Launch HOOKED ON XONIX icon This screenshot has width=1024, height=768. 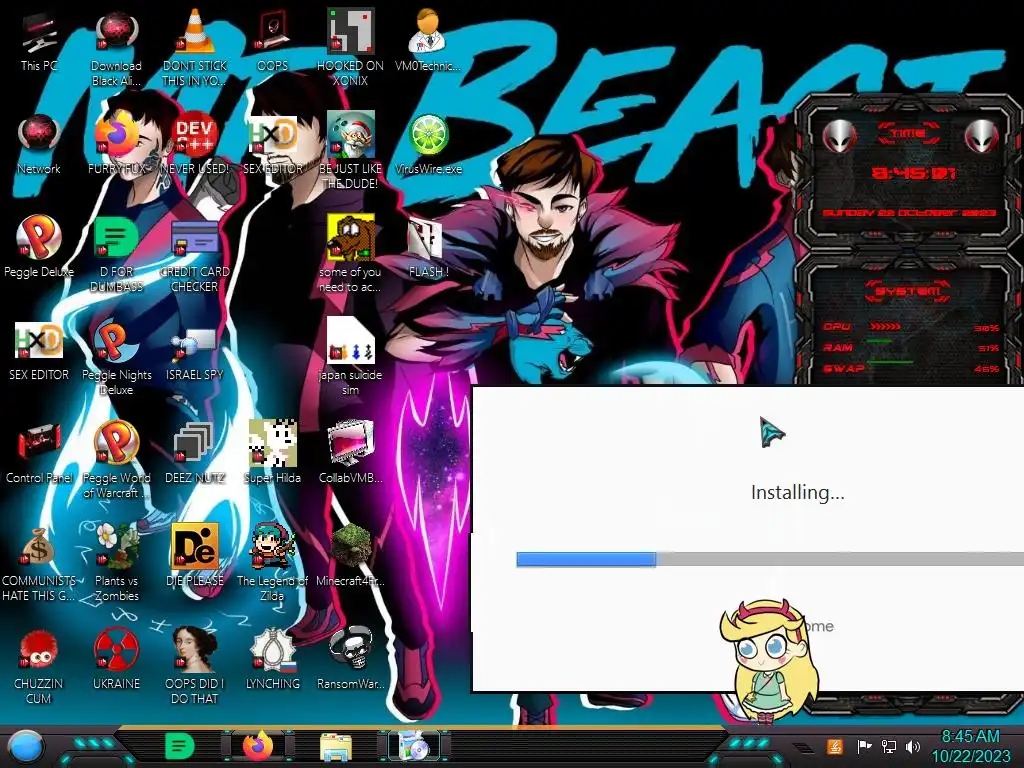pos(350,33)
